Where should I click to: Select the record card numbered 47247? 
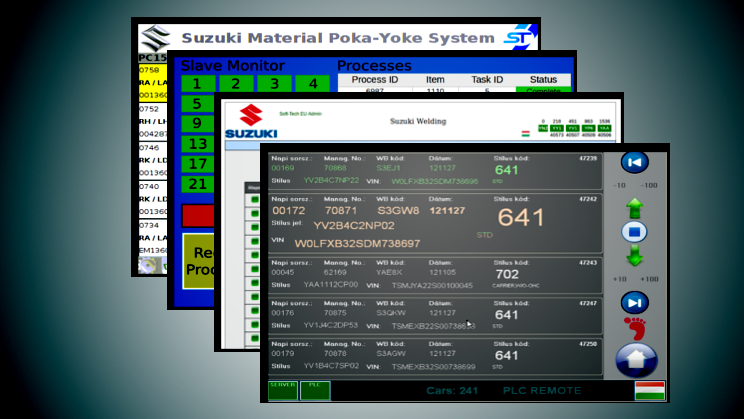(x=435, y=316)
